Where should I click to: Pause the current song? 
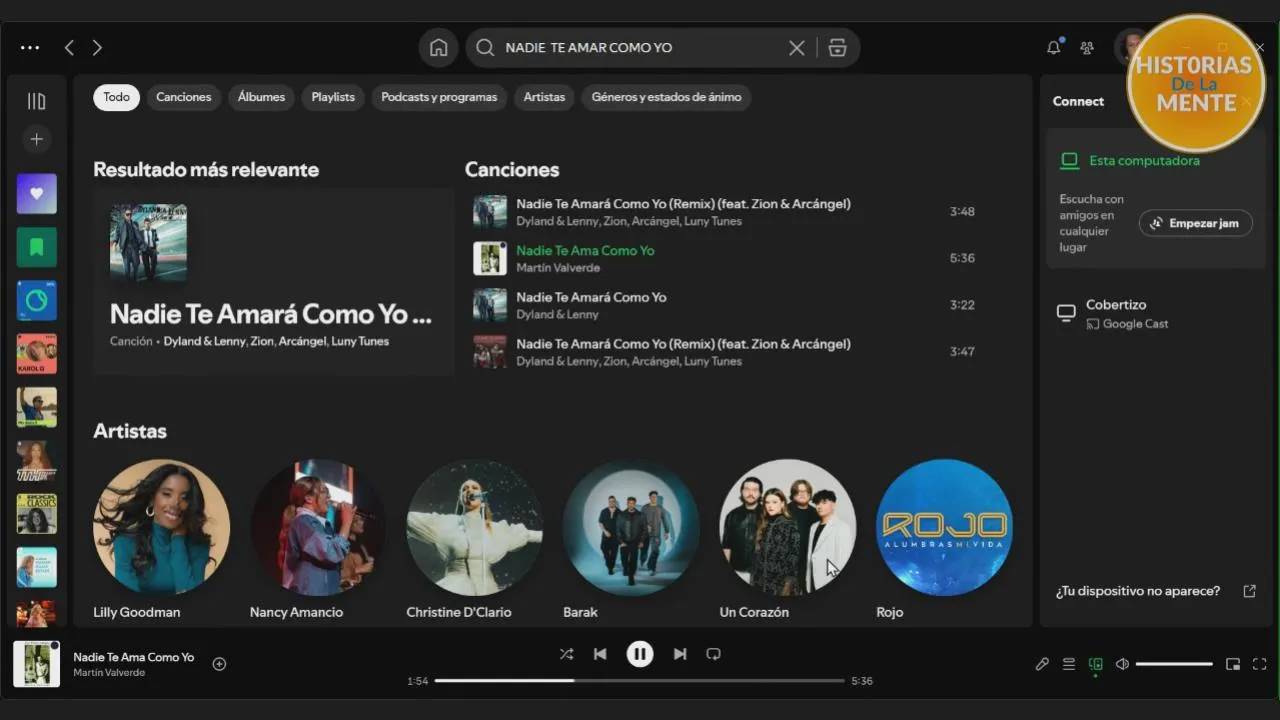tap(640, 654)
